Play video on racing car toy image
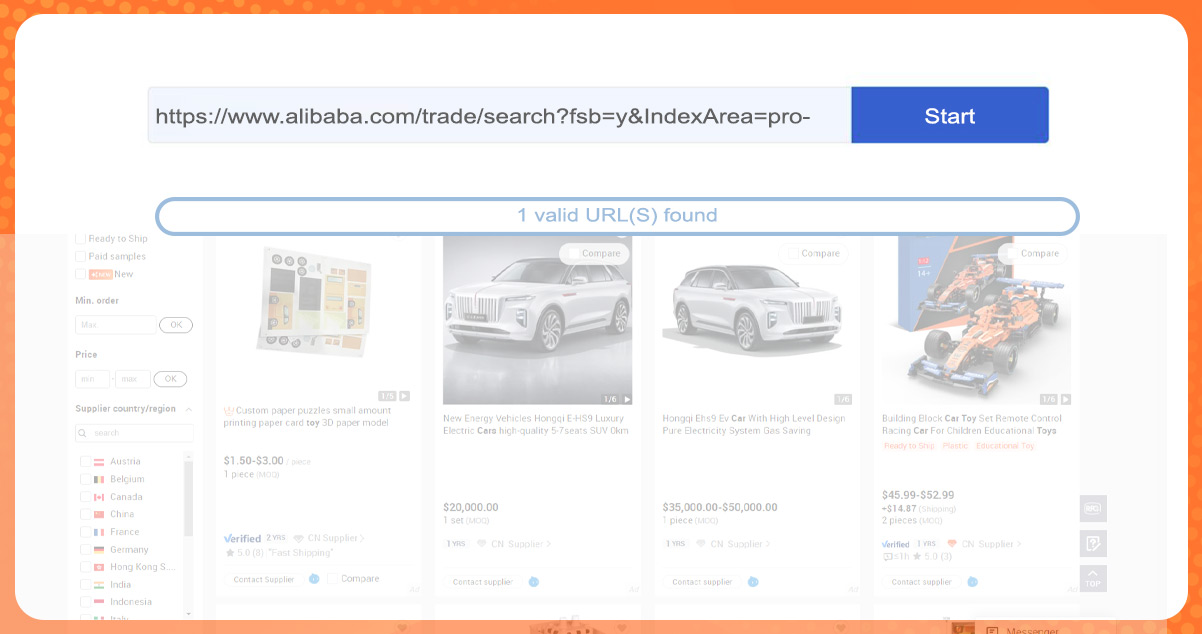 1065,399
